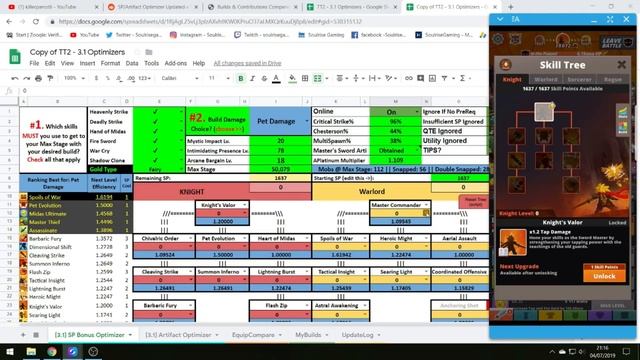Add a new sheet with plus icon

[23, 335]
